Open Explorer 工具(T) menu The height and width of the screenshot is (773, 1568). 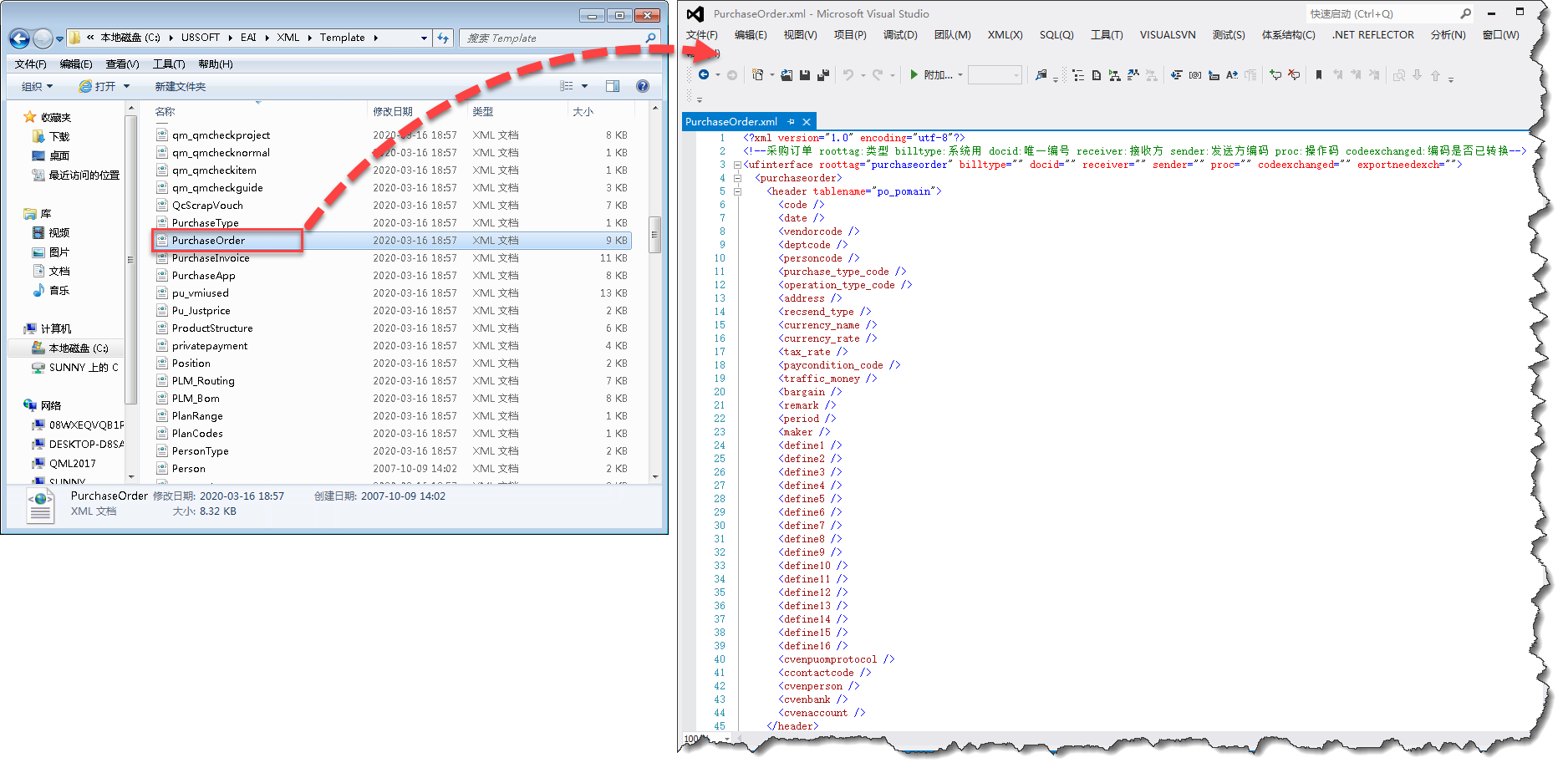(169, 64)
